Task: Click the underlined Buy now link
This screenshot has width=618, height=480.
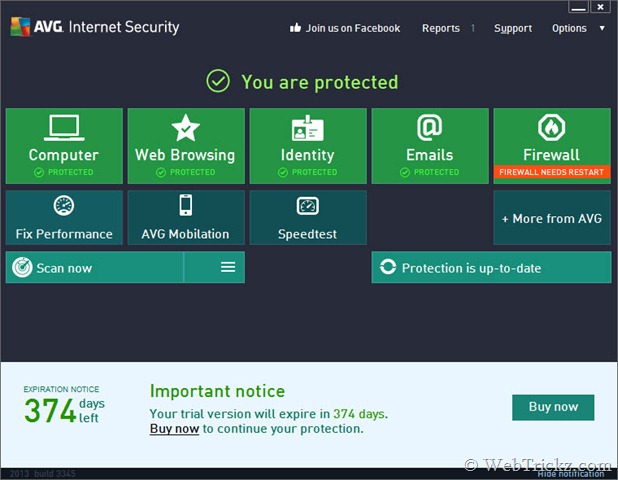Action: (174, 428)
